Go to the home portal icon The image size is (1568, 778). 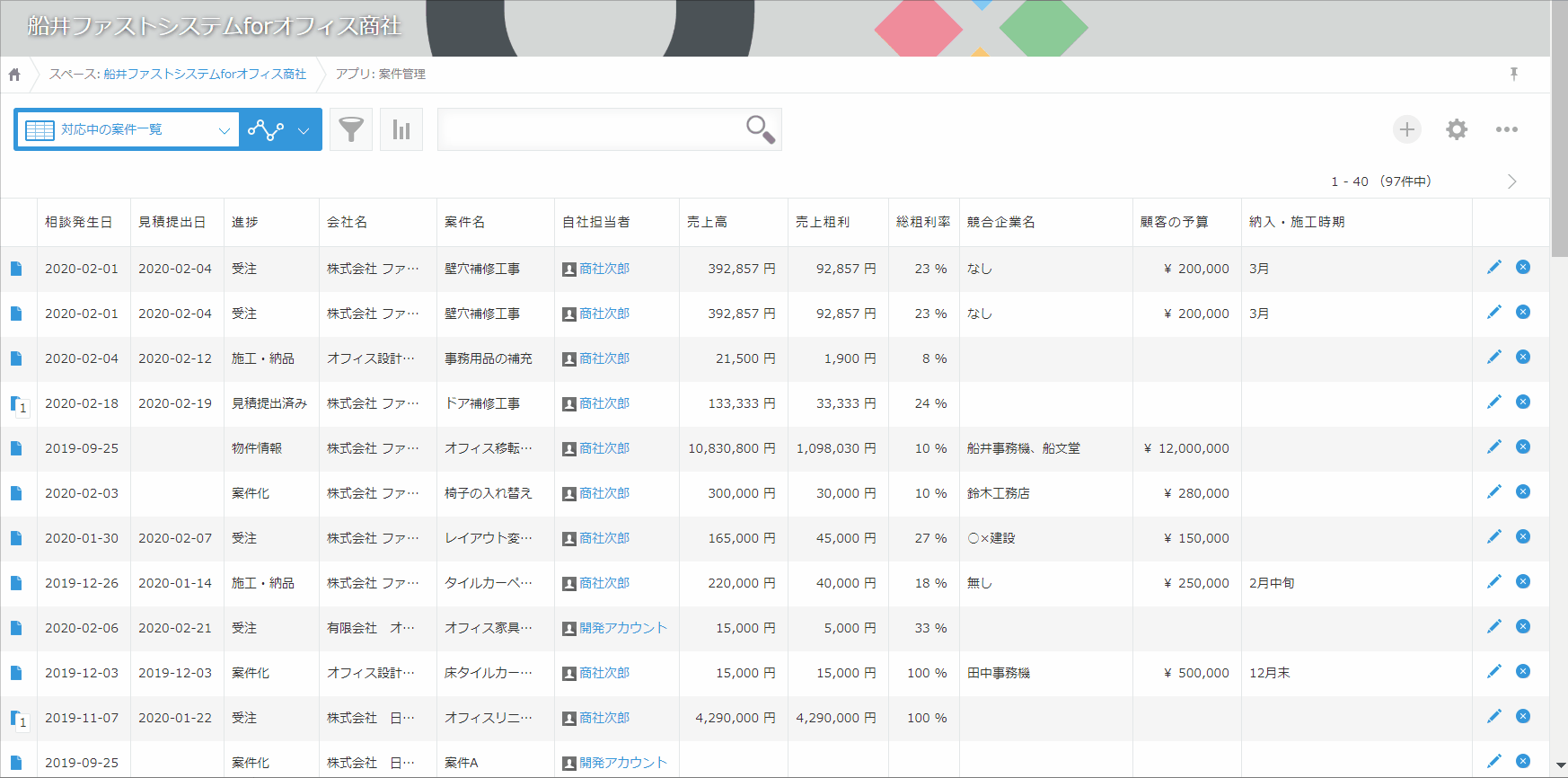[x=14, y=75]
